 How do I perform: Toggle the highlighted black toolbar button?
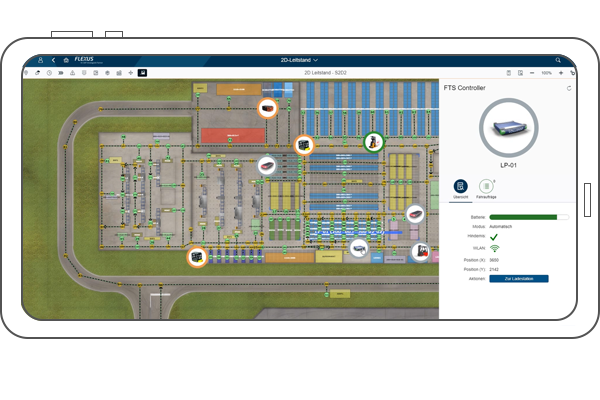tap(142, 73)
